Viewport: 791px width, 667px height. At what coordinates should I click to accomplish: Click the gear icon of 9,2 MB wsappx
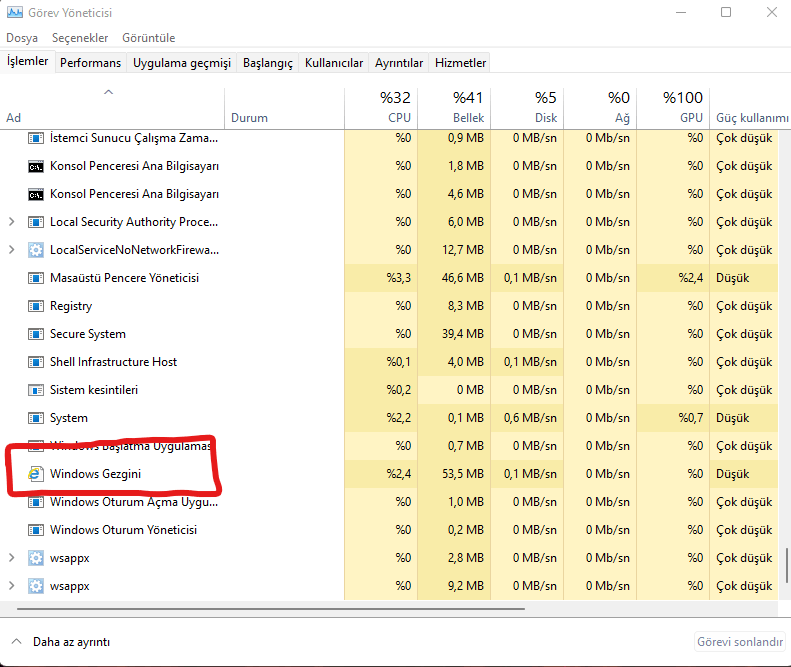click(x=36, y=586)
